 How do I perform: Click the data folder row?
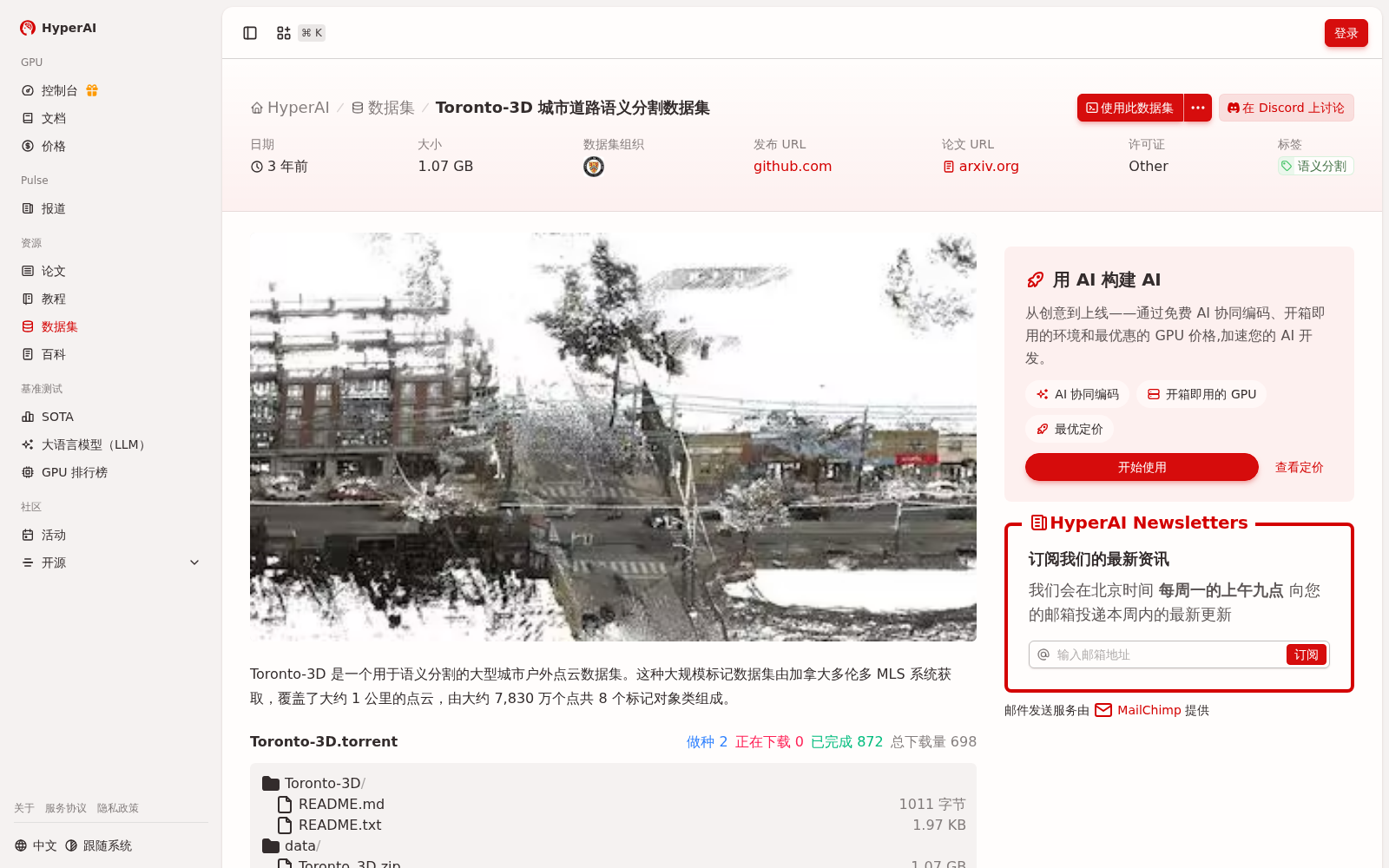[613, 845]
